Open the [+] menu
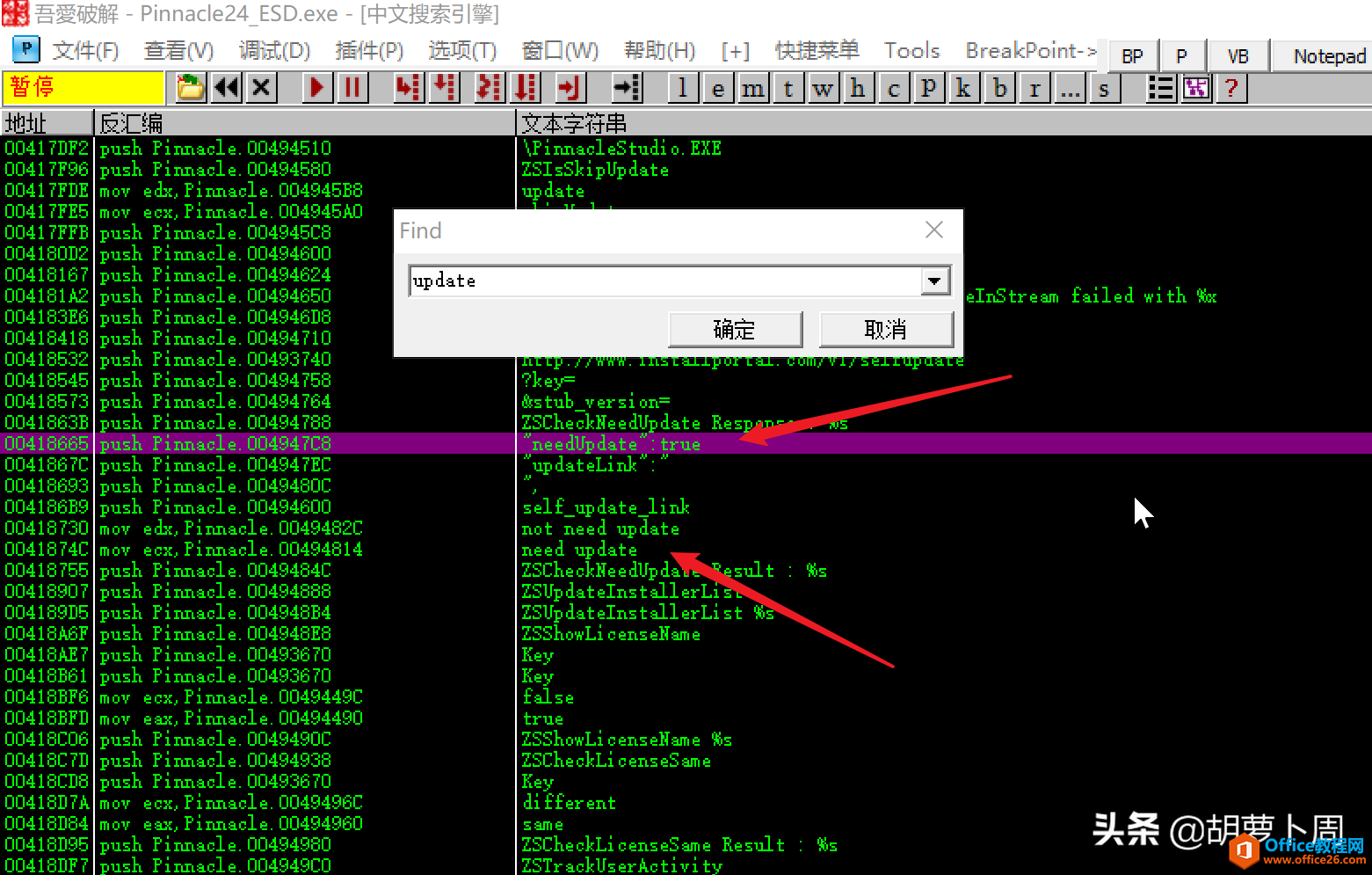Screen dimensions: 1372x875 point(736,51)
